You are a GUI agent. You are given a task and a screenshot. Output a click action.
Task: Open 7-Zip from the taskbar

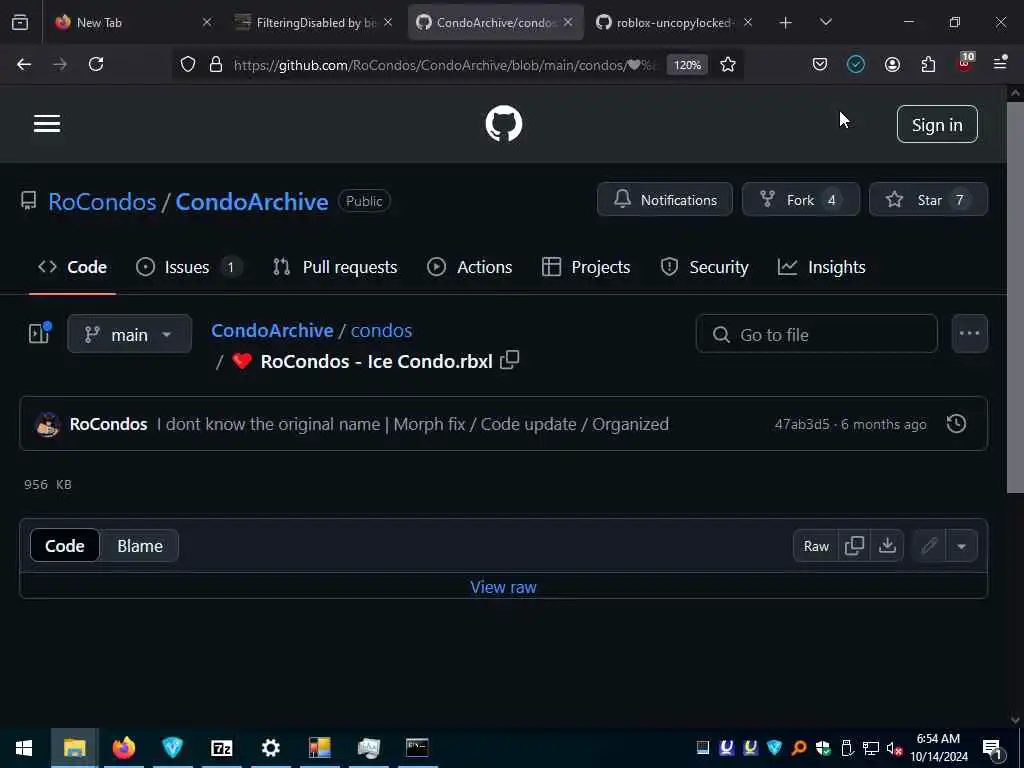(221, 748)
